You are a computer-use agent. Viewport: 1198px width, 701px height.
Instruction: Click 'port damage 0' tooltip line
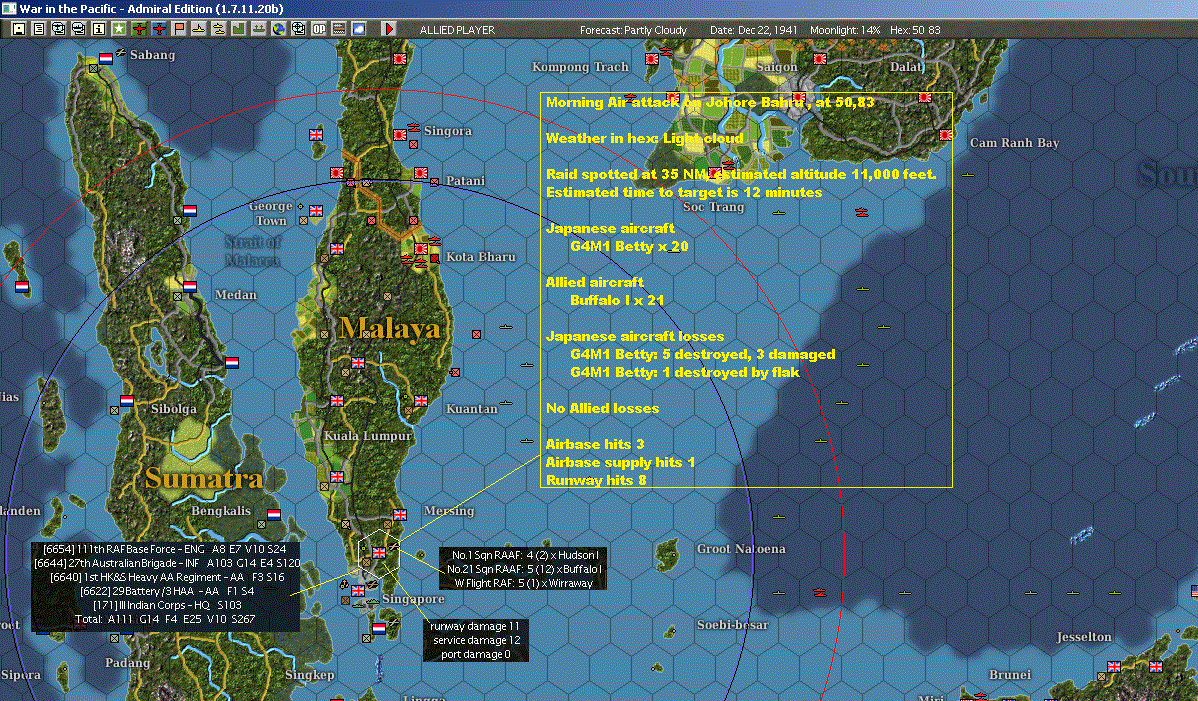tap(475, 654)
